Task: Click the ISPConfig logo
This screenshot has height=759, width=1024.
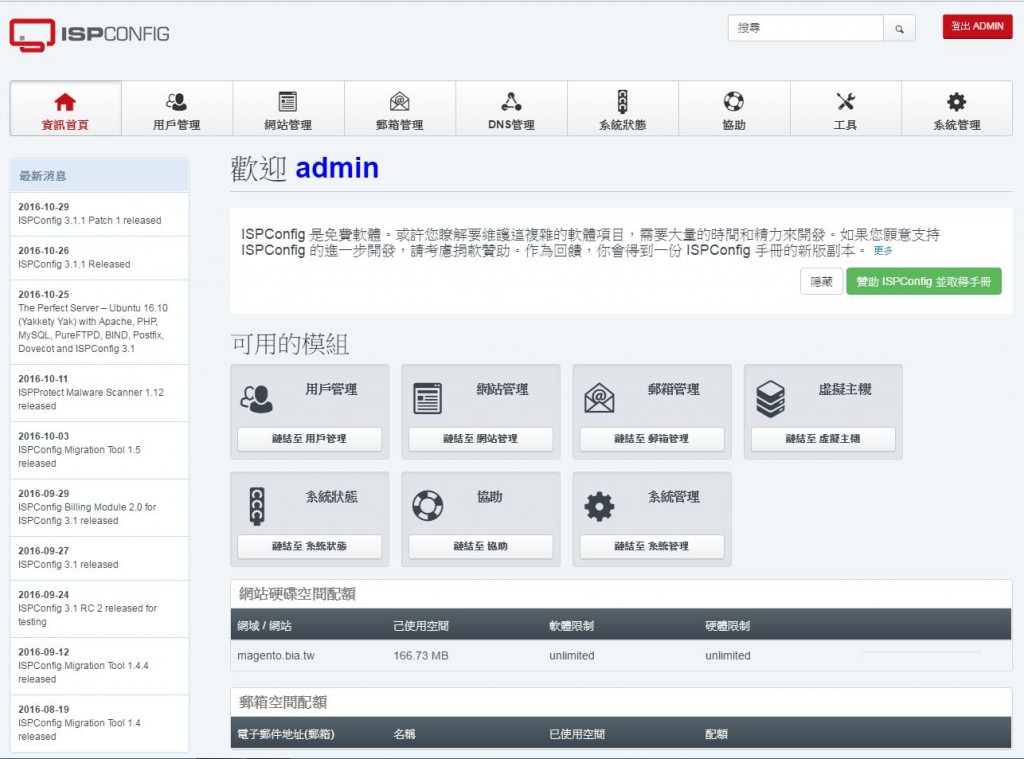Action: pos(89,34)
